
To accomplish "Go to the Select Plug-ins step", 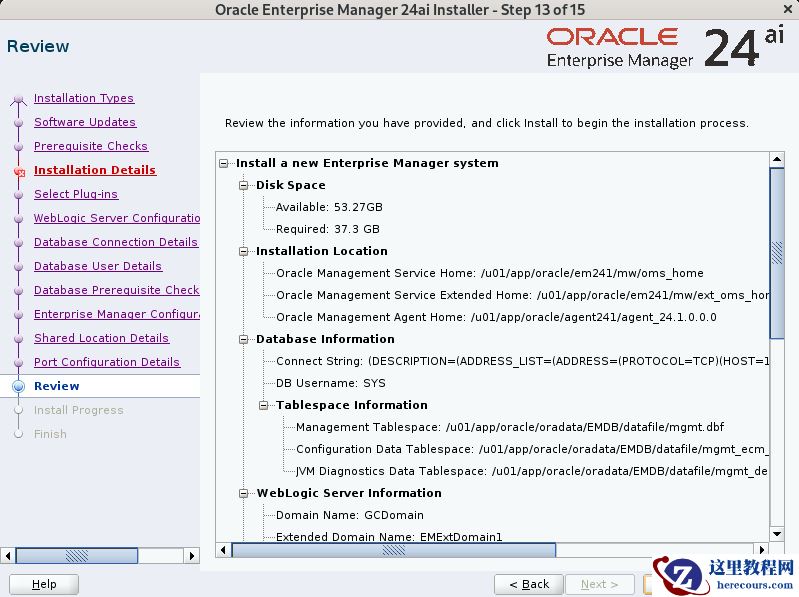I will point(75,194).
